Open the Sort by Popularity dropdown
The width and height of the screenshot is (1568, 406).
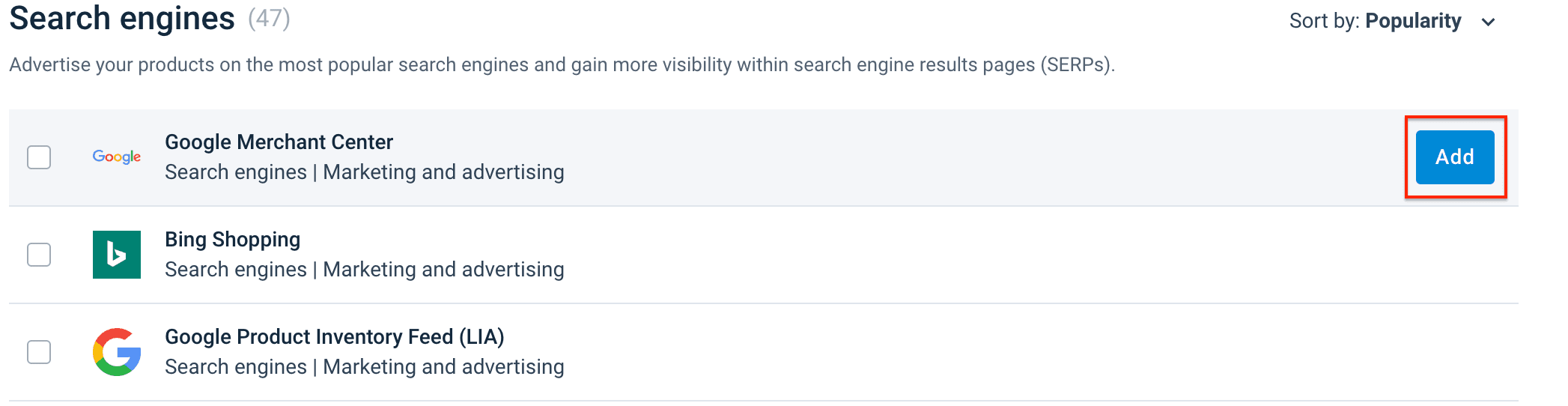[1391, 21]
